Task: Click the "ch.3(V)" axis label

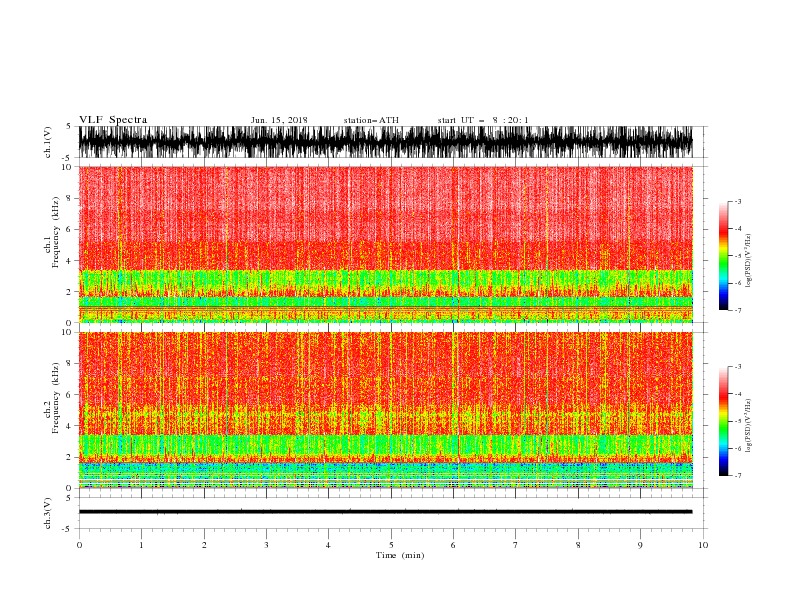Action: [x=48, y=513]
